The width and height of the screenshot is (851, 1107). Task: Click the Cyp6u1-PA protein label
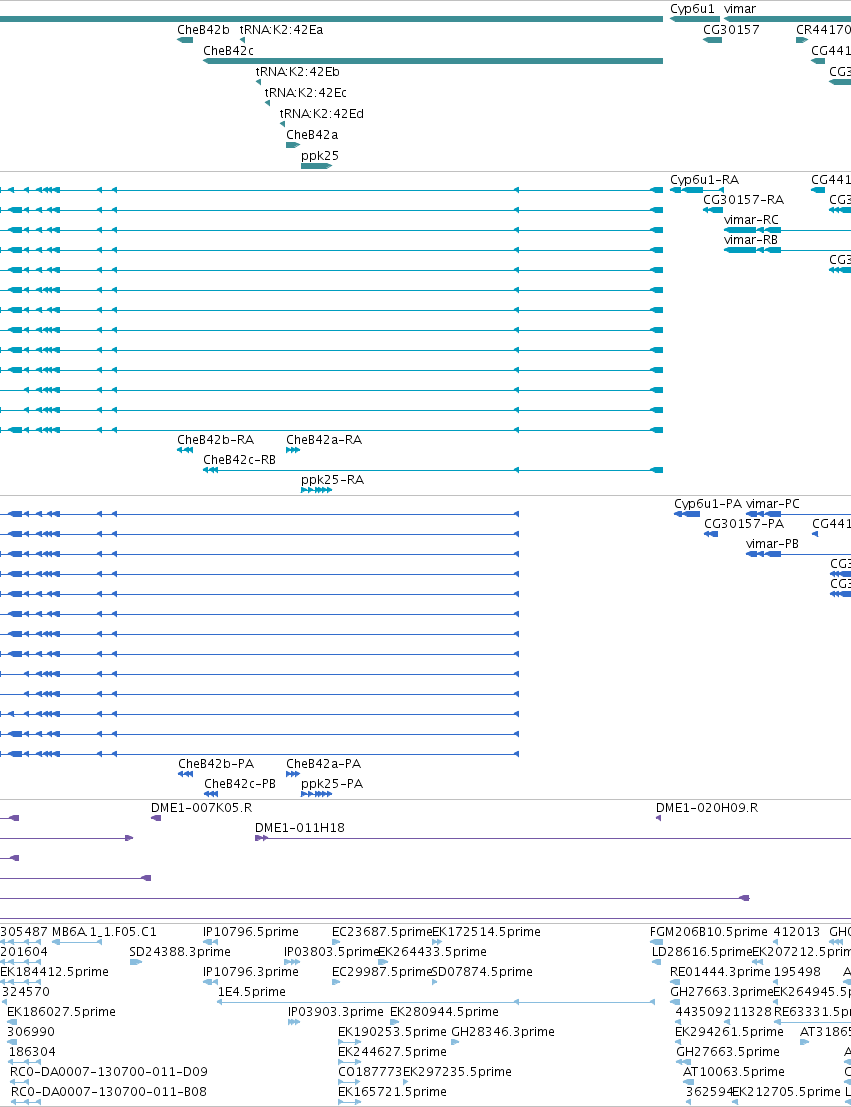click(x=708, y=504)
